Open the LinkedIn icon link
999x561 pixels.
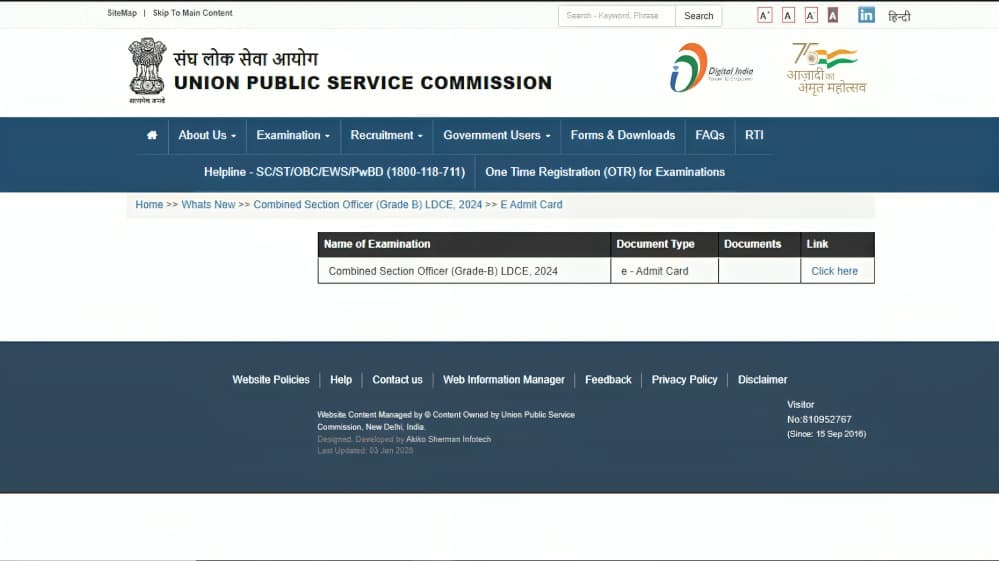point(866,15)
